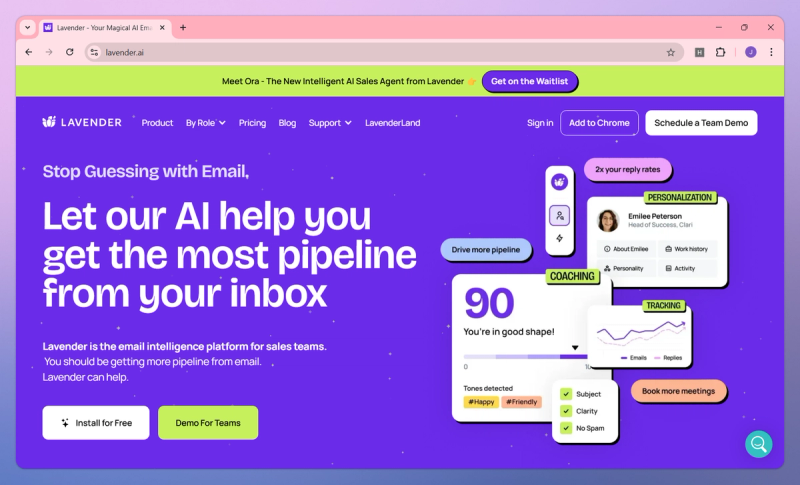Bookmark this page with the star icon
The height and width of the screenshot is (485, 800).
point(670,53)
